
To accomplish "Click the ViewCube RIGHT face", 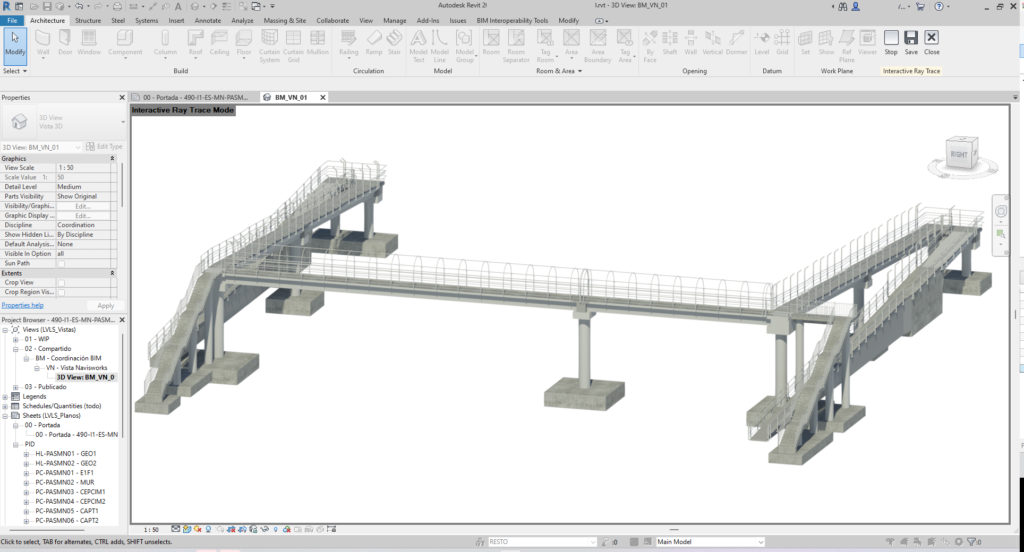I will (958, 155).
